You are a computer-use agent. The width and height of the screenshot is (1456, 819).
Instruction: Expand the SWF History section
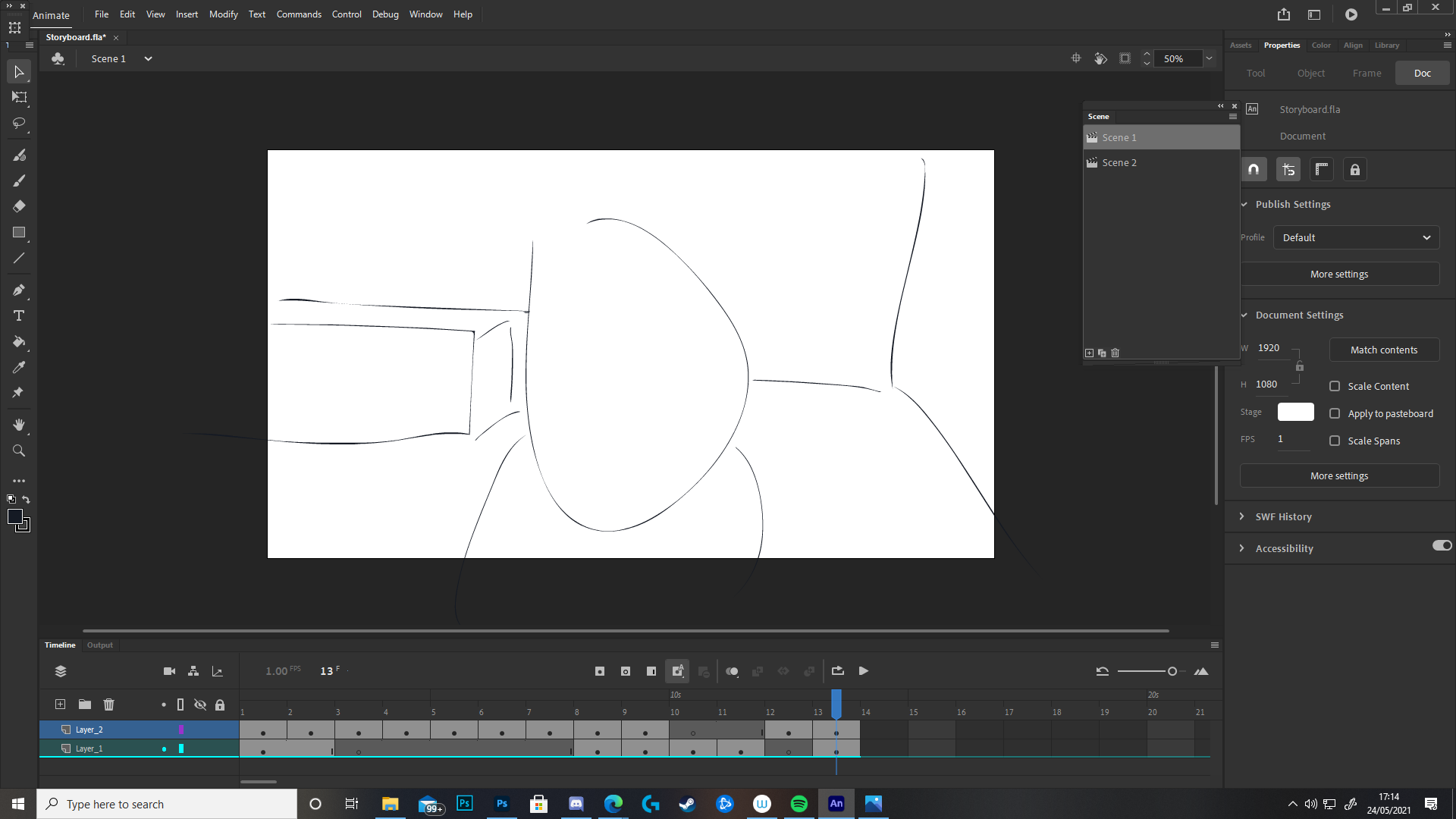[1241, 516]
